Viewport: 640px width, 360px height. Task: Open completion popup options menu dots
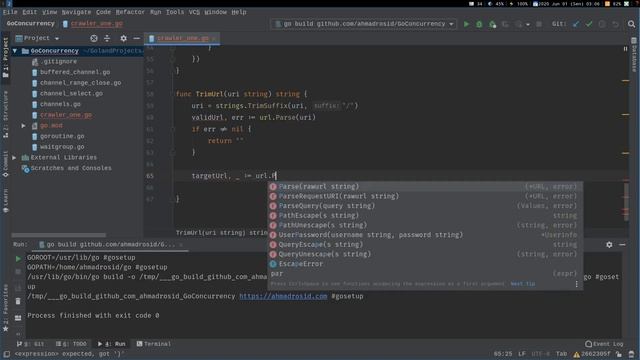pyautogui.click(x=576, y=284)
